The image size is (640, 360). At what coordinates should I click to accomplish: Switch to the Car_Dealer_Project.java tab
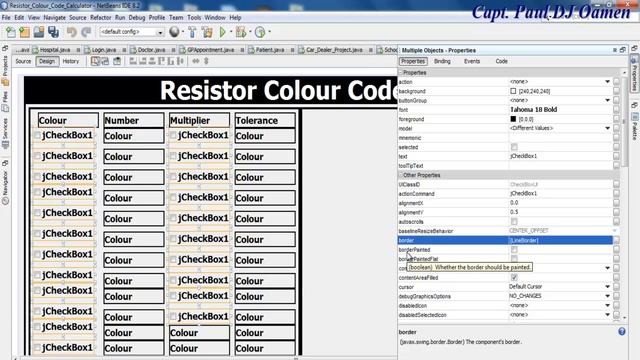[x=334, y=50]
